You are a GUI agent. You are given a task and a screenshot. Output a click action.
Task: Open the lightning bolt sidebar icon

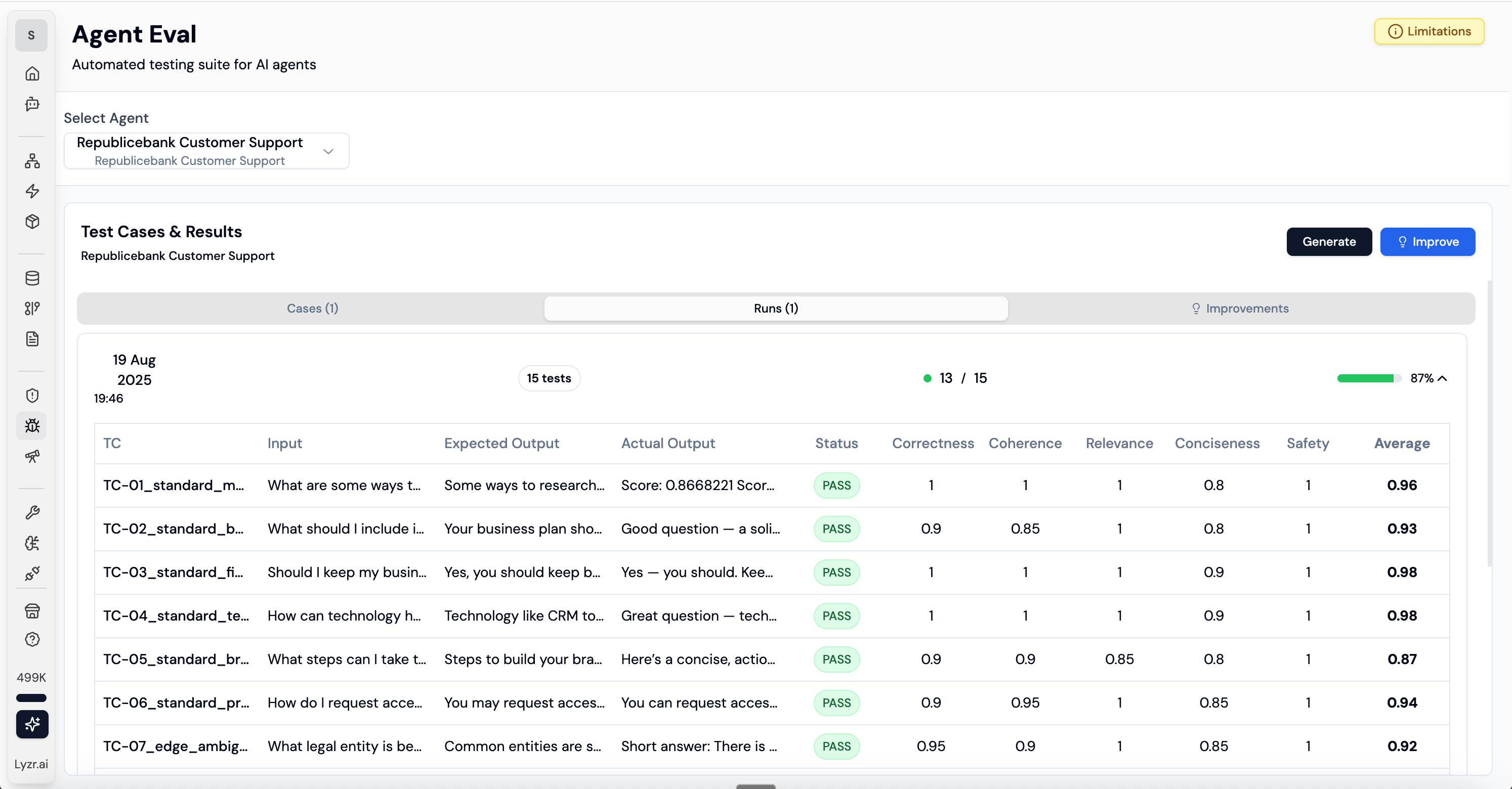(32, 191)
